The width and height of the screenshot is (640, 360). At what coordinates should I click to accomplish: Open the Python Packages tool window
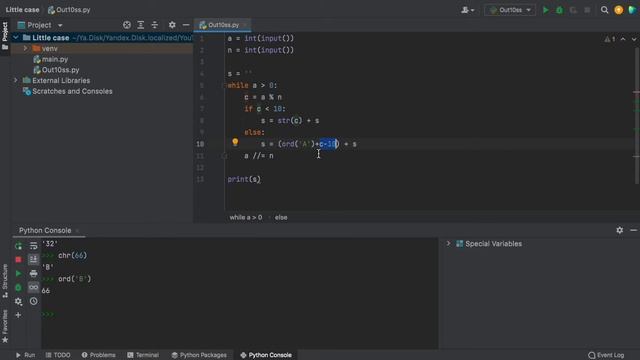pyautogui.click(x=199, y=355)
